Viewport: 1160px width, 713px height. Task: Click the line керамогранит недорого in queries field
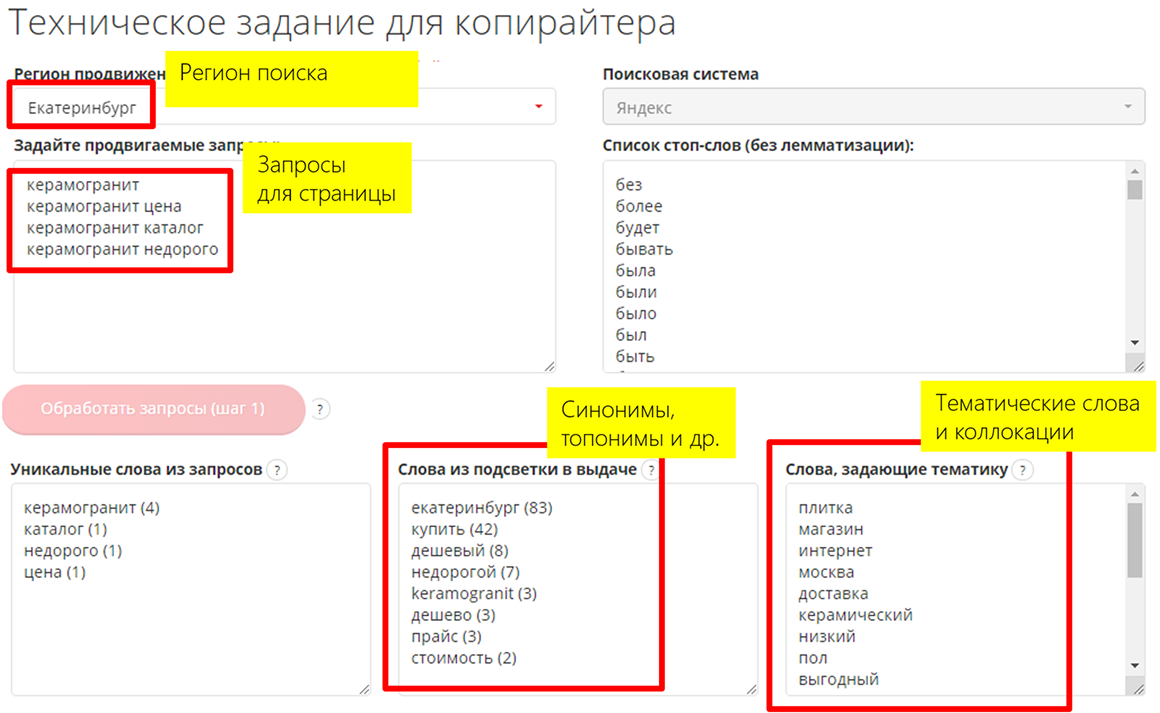click(122, 250)
